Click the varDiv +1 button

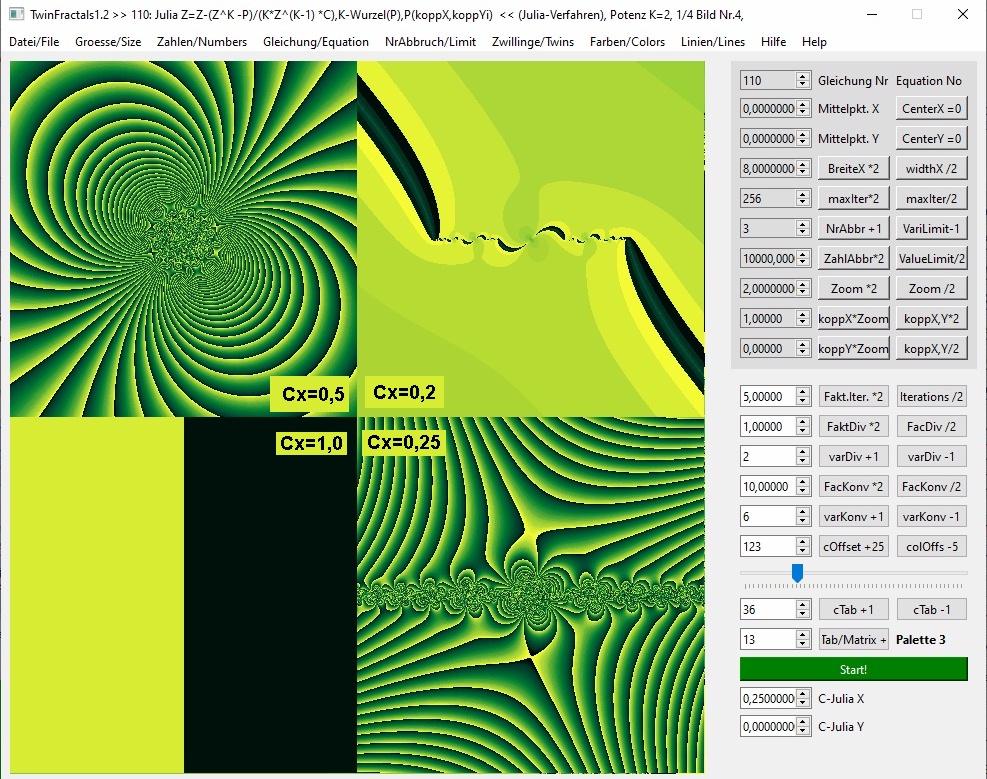[854, 457]
